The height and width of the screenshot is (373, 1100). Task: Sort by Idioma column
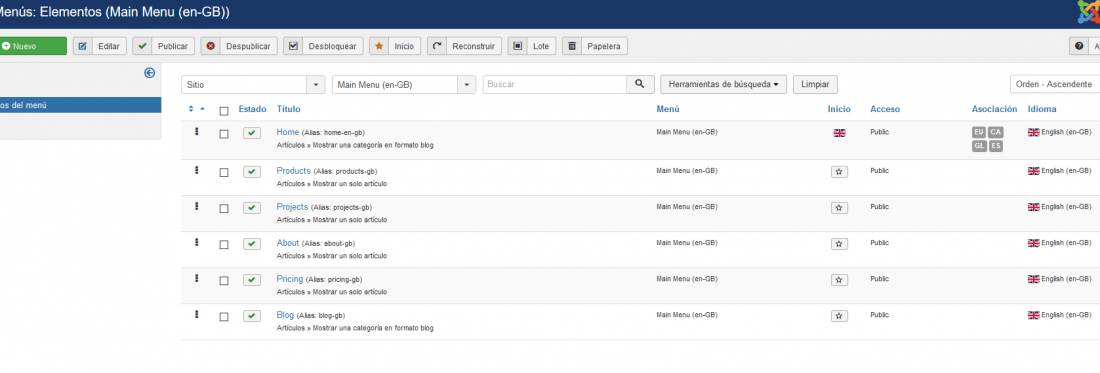click(1042, 109)
